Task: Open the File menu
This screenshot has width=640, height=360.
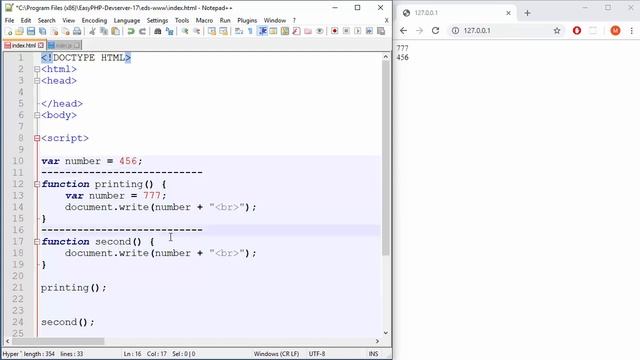Action: 9,20
